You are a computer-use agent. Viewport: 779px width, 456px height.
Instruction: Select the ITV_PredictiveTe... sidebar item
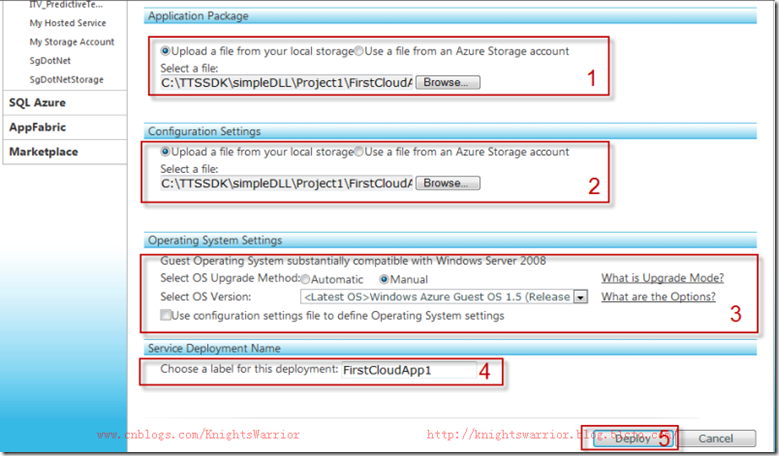[66, 4]
